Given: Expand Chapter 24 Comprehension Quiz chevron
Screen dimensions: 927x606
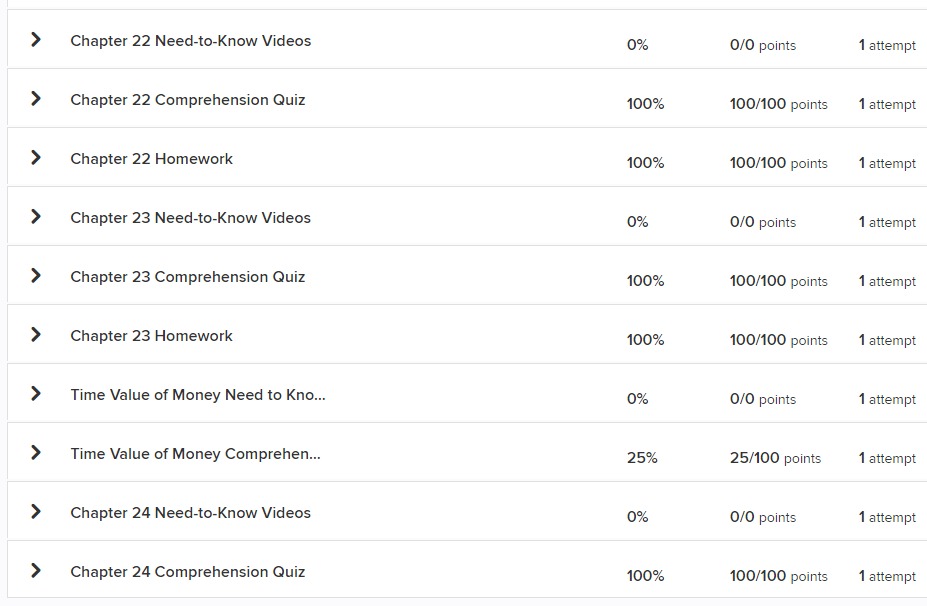Looking at the screenshot, I should (x=36, y=571).
